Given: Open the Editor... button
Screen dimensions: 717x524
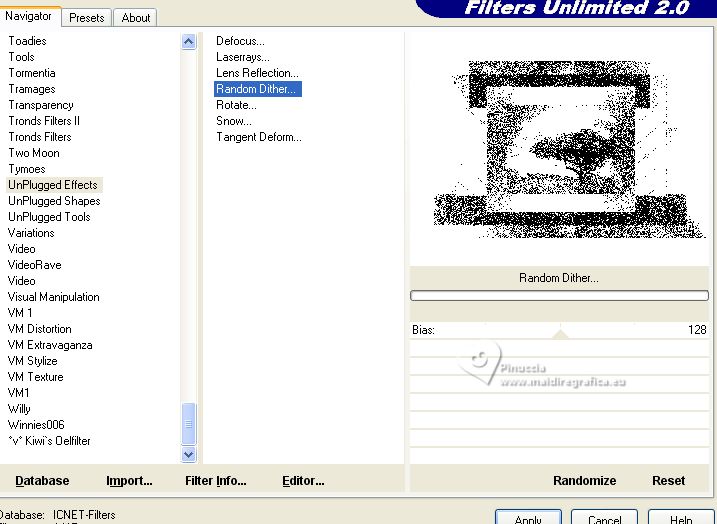Looking at the screenshot, I should pyautogui.click(x=303, y=481).
